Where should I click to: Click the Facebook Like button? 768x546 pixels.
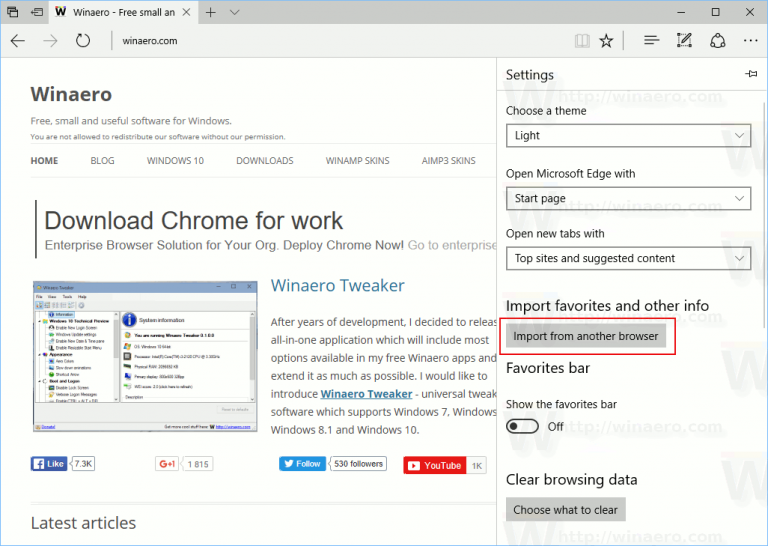[x=48, y=464]
